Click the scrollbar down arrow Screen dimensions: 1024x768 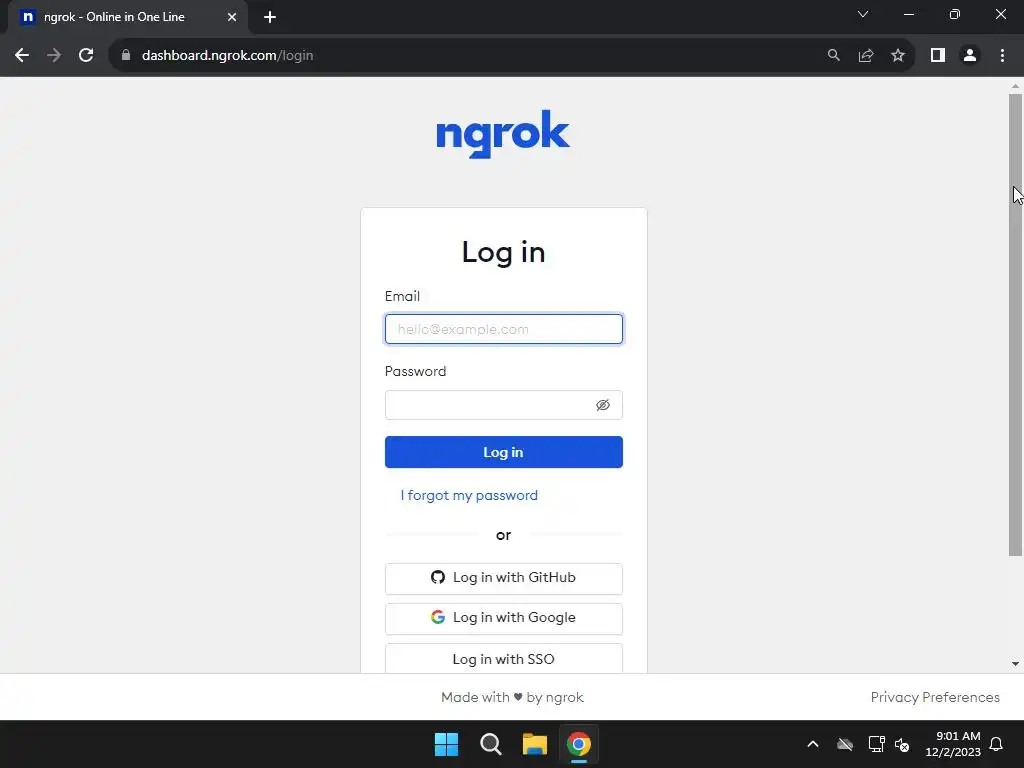coord(1015,664)
